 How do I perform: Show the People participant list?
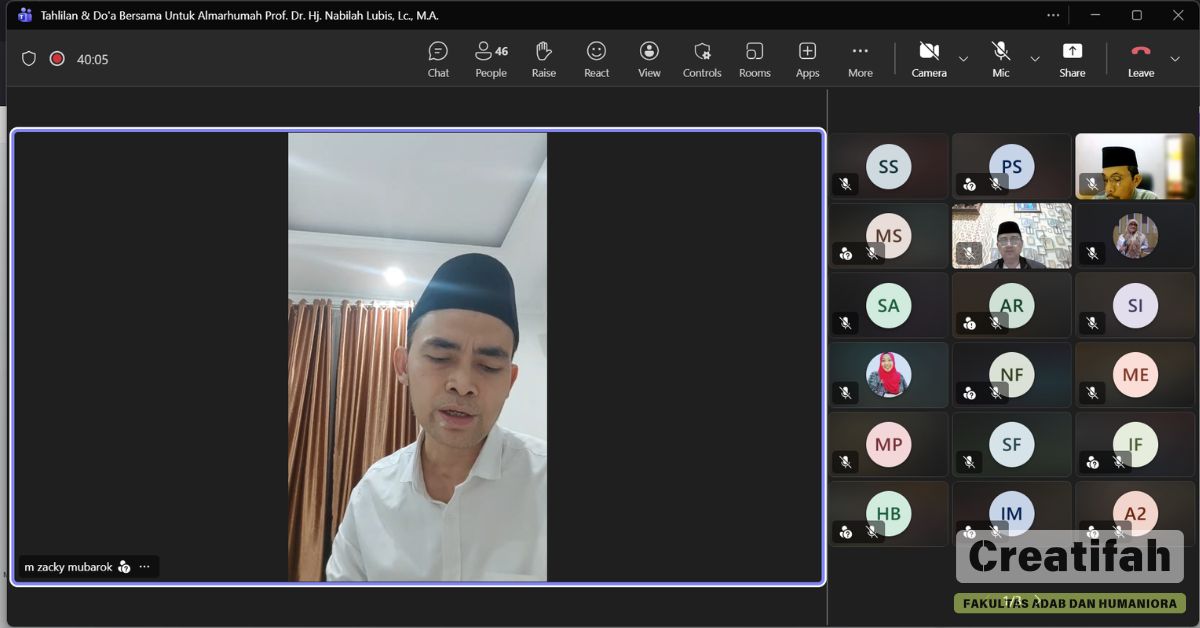coord(491,59)
